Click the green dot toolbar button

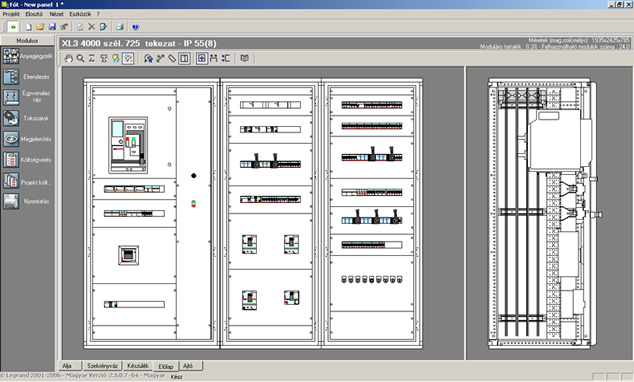click(13, 27)
